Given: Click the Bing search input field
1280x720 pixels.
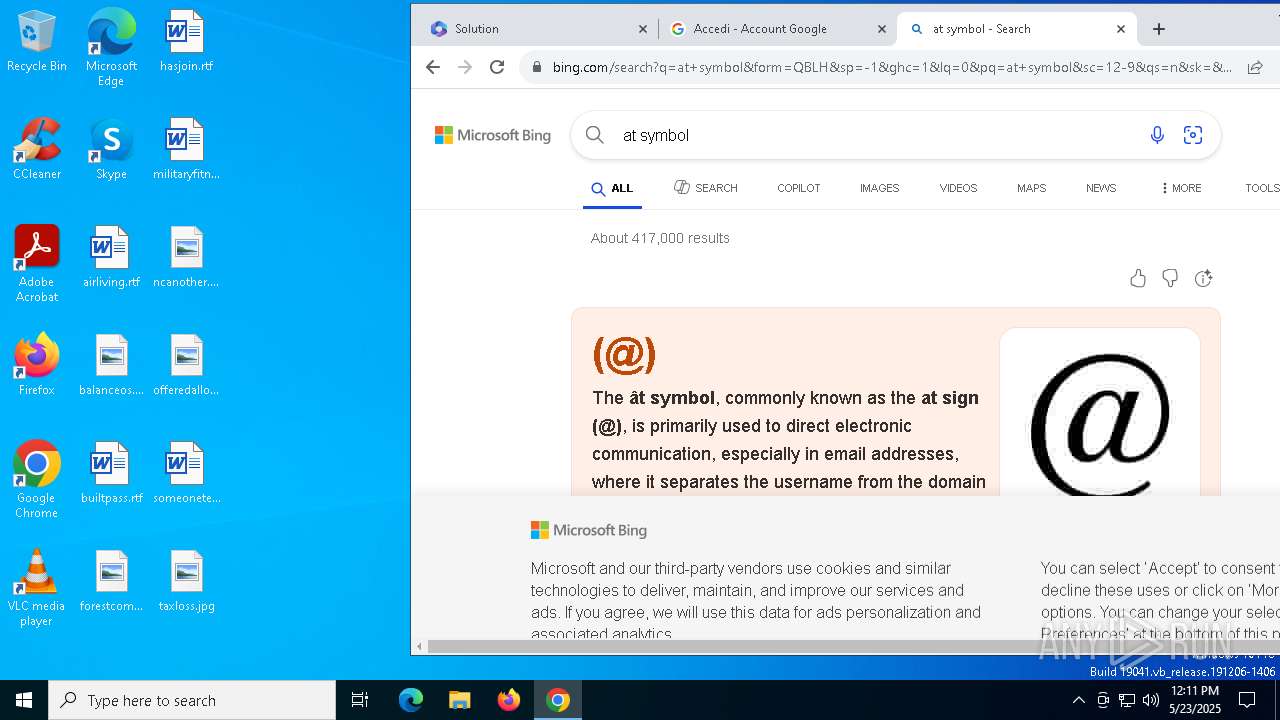Looking at the screenshot, I should click(880, 135).
